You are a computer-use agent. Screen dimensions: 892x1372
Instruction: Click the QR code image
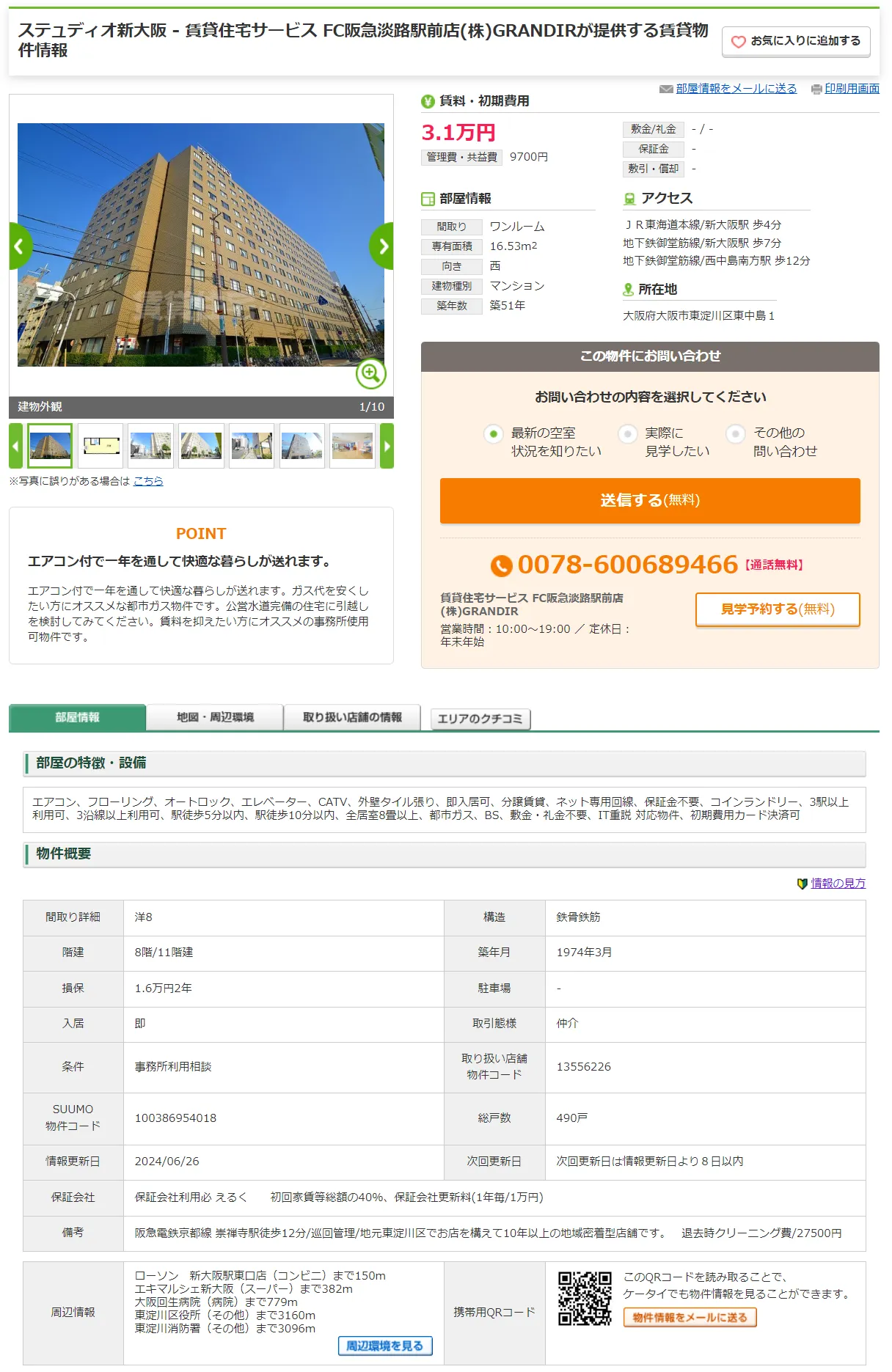(x=584, y=1298)
